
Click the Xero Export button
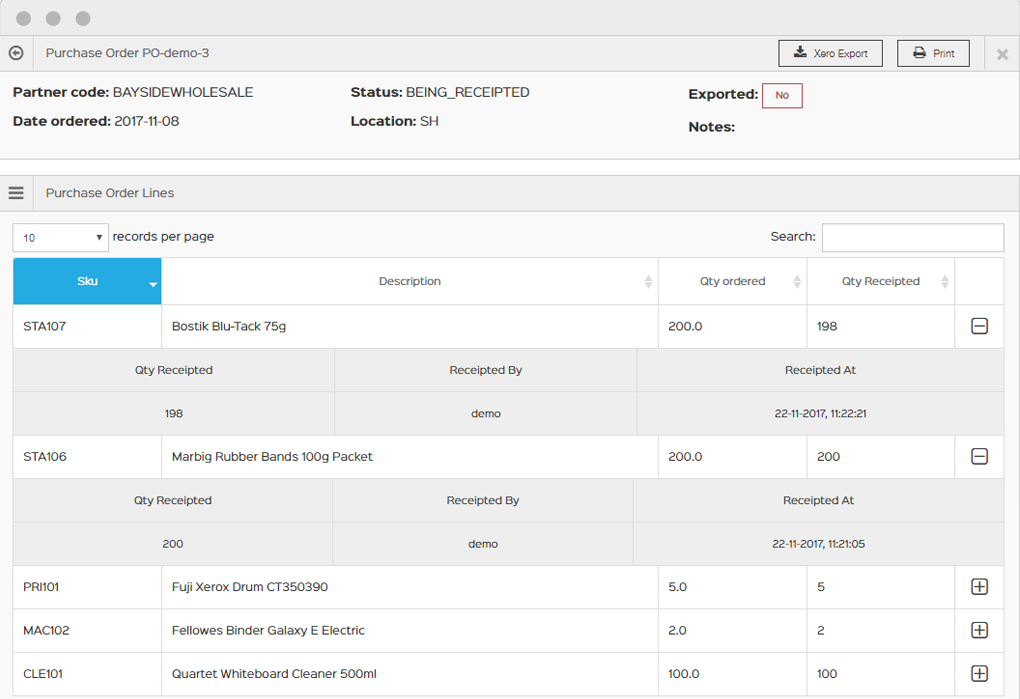click(x=830, y=53)
